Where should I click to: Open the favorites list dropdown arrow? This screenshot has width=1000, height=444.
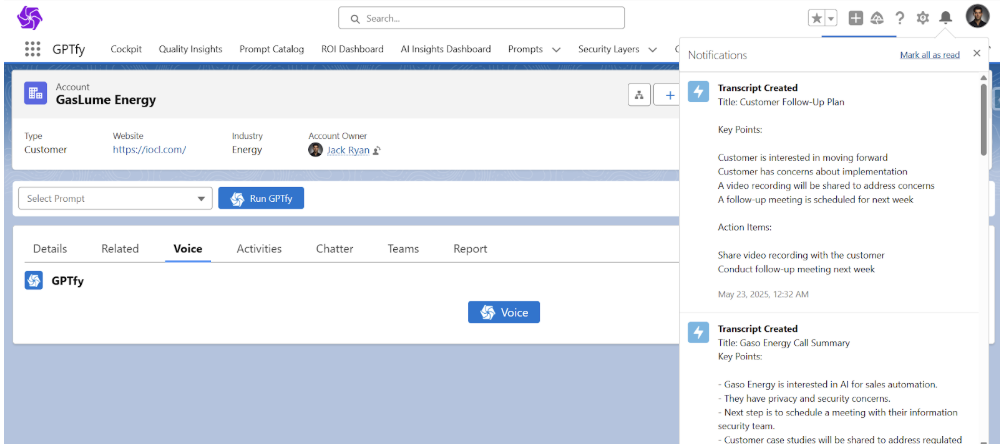click(x=831, y=18)
